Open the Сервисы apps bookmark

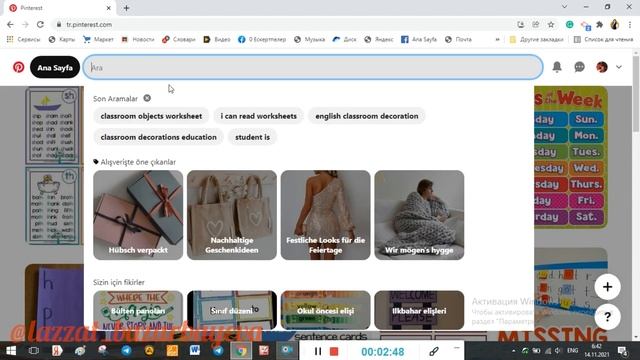[x=24, y=39]
